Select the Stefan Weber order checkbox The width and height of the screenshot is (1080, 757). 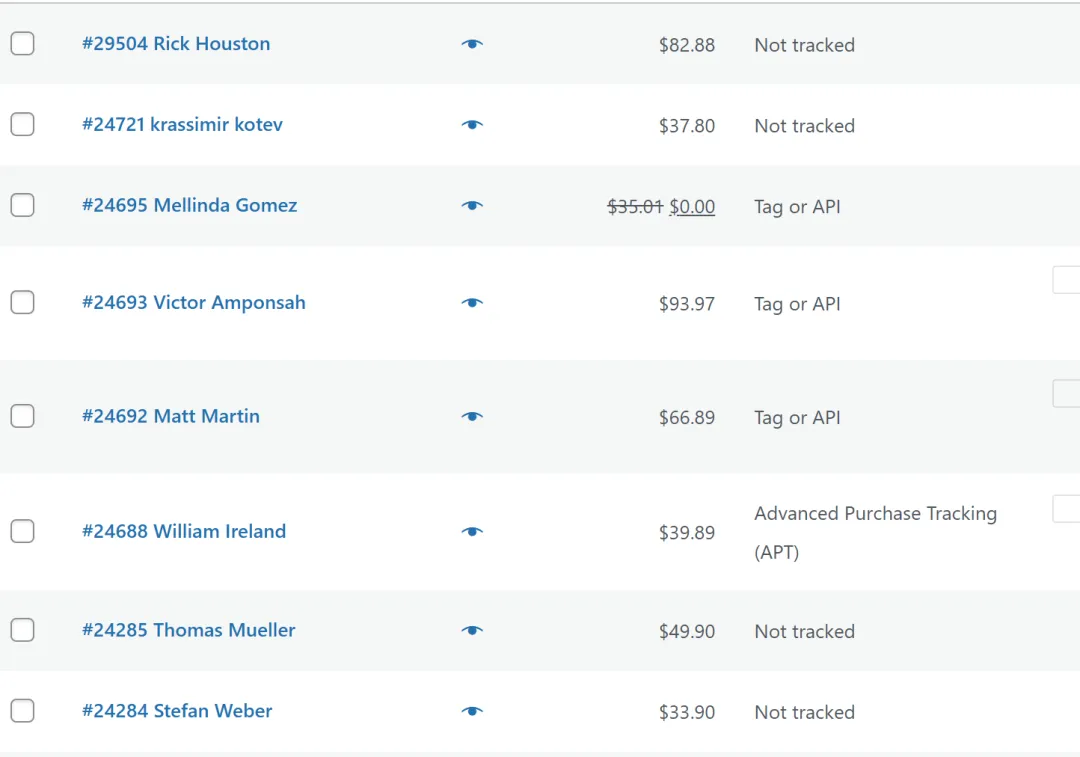[22, 711]
